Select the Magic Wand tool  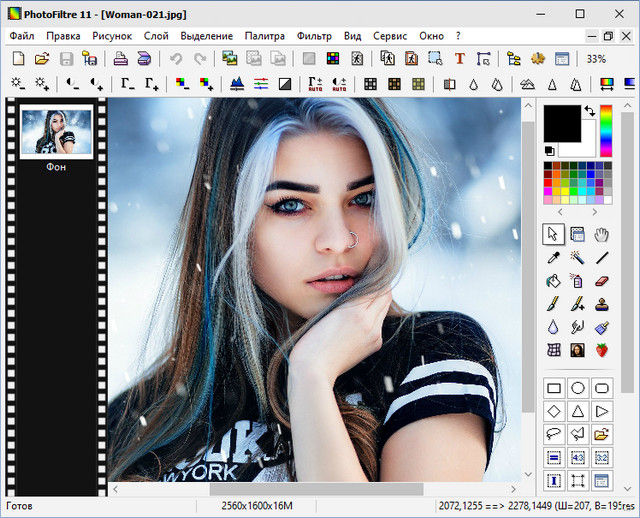point(577,258)
